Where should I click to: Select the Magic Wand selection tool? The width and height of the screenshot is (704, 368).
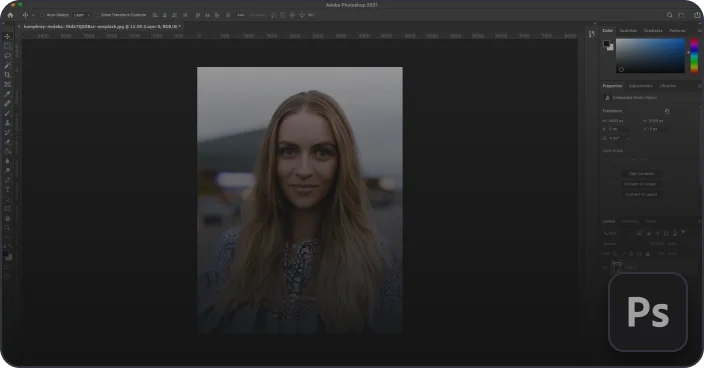click(x=7, y=65)
